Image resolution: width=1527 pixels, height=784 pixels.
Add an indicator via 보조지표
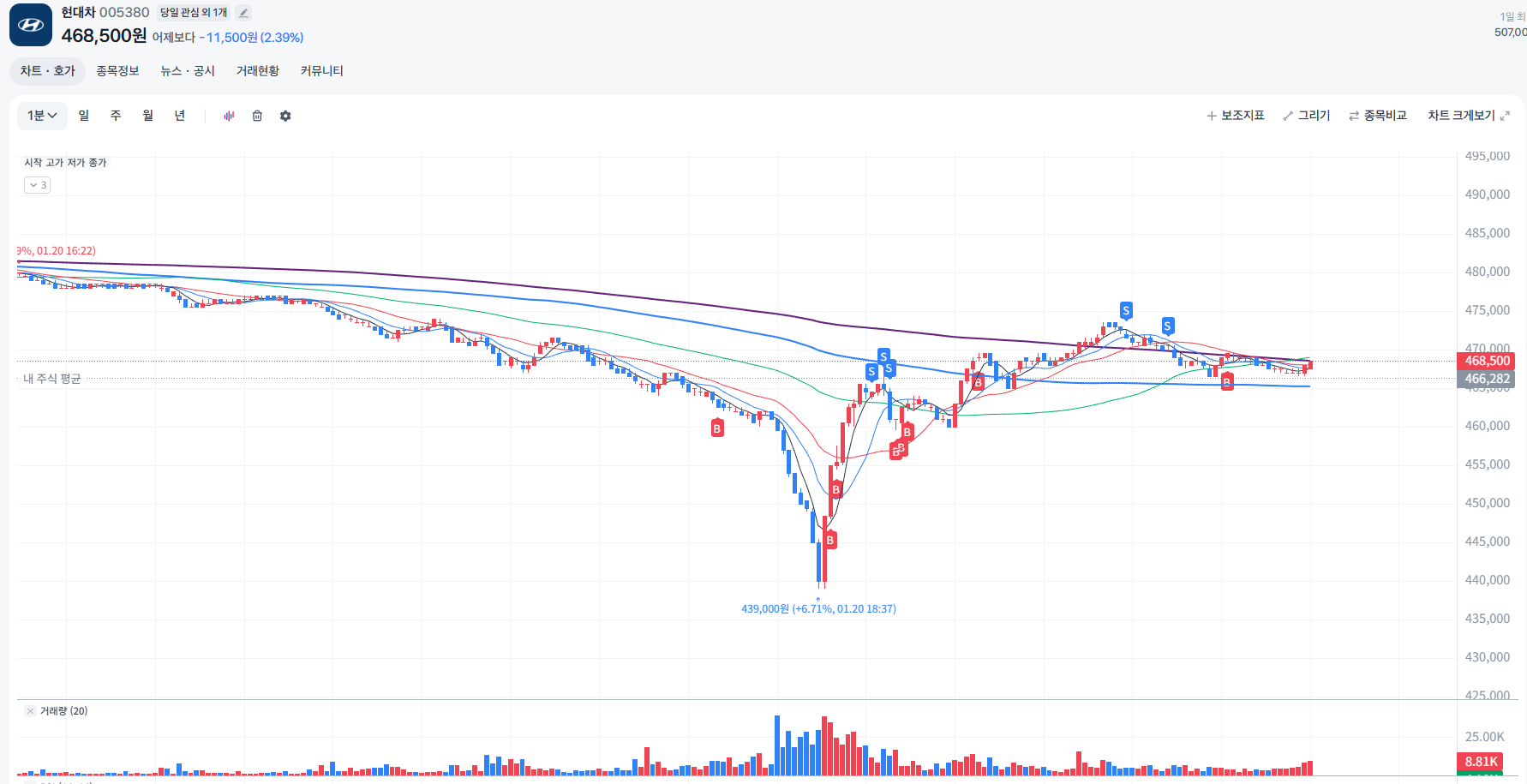pyautogui.click(x=1236, y=116)
